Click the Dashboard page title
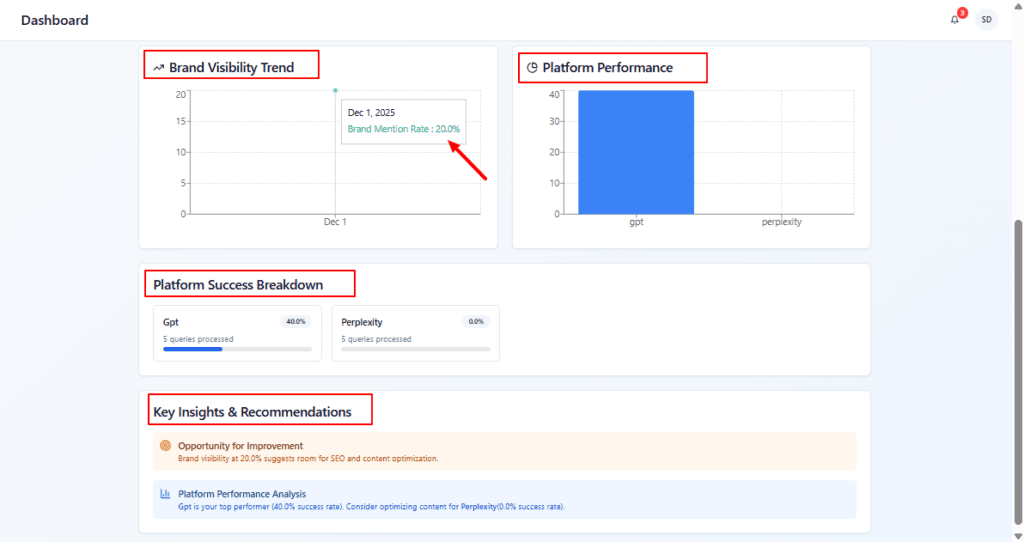Image resolution: width=1024 pixels, height=542 pixels. tap(54, 20)
